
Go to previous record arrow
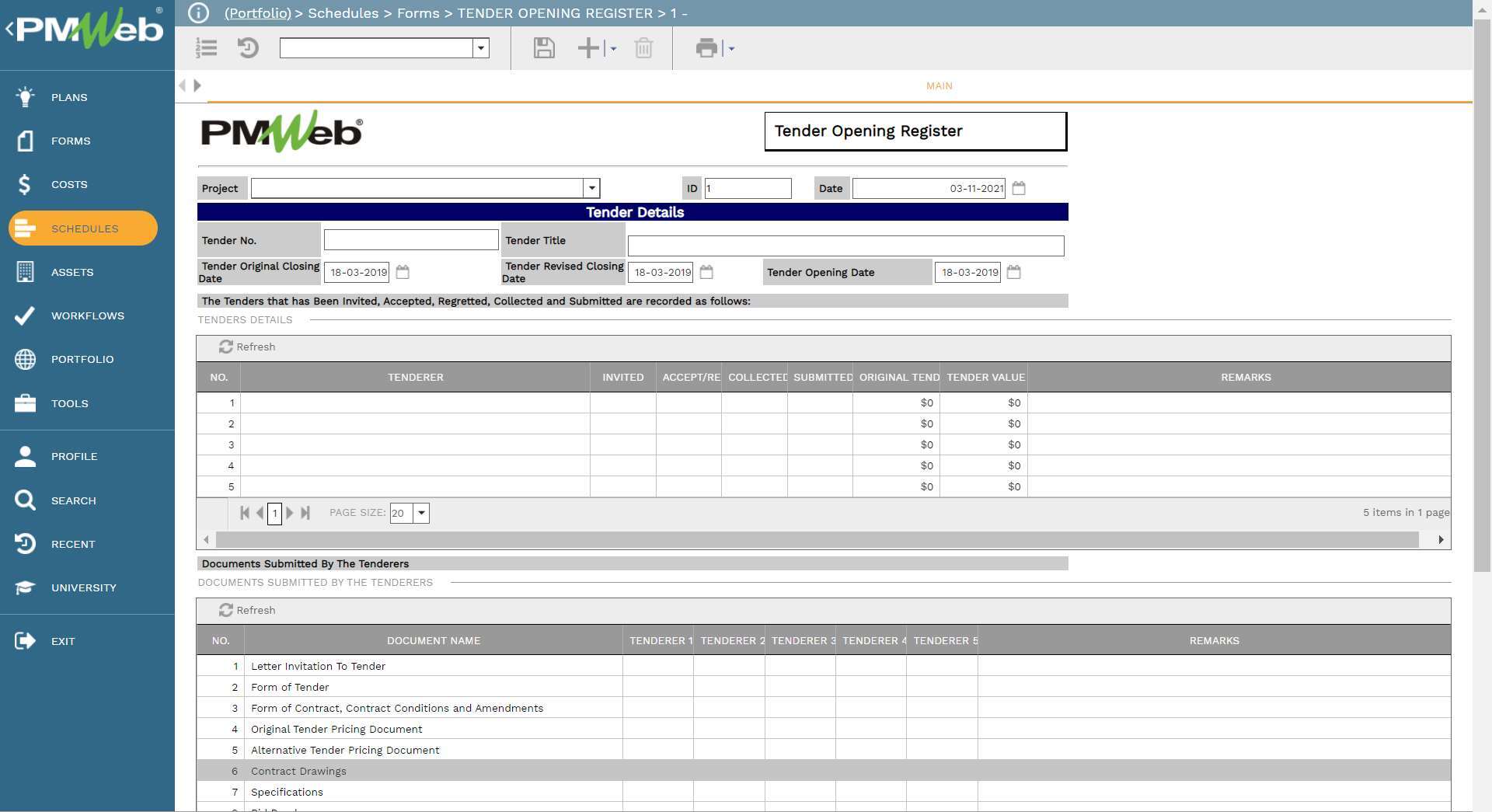(x=183, y=85)
